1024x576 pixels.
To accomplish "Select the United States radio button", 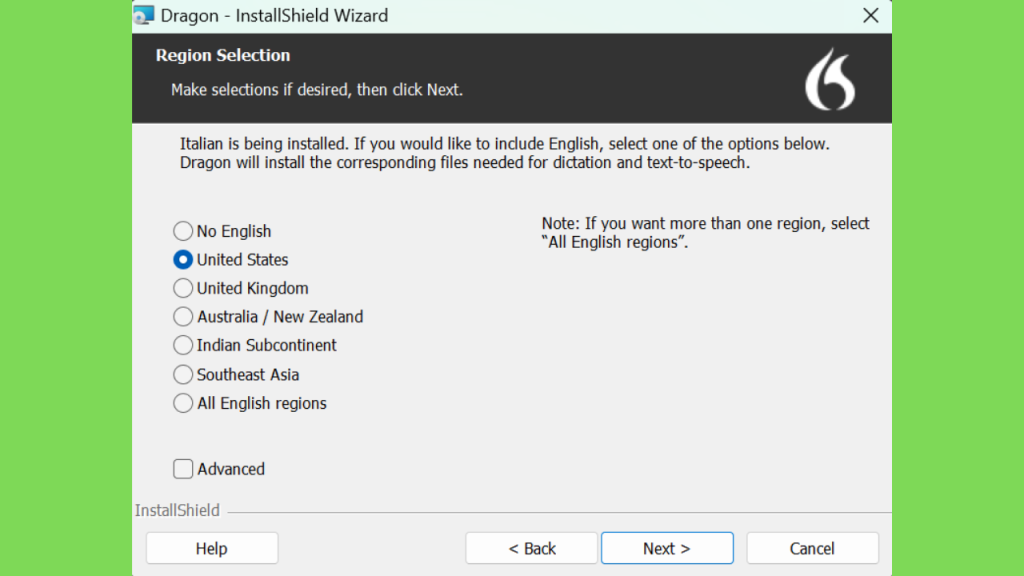I will coord(183,259).
